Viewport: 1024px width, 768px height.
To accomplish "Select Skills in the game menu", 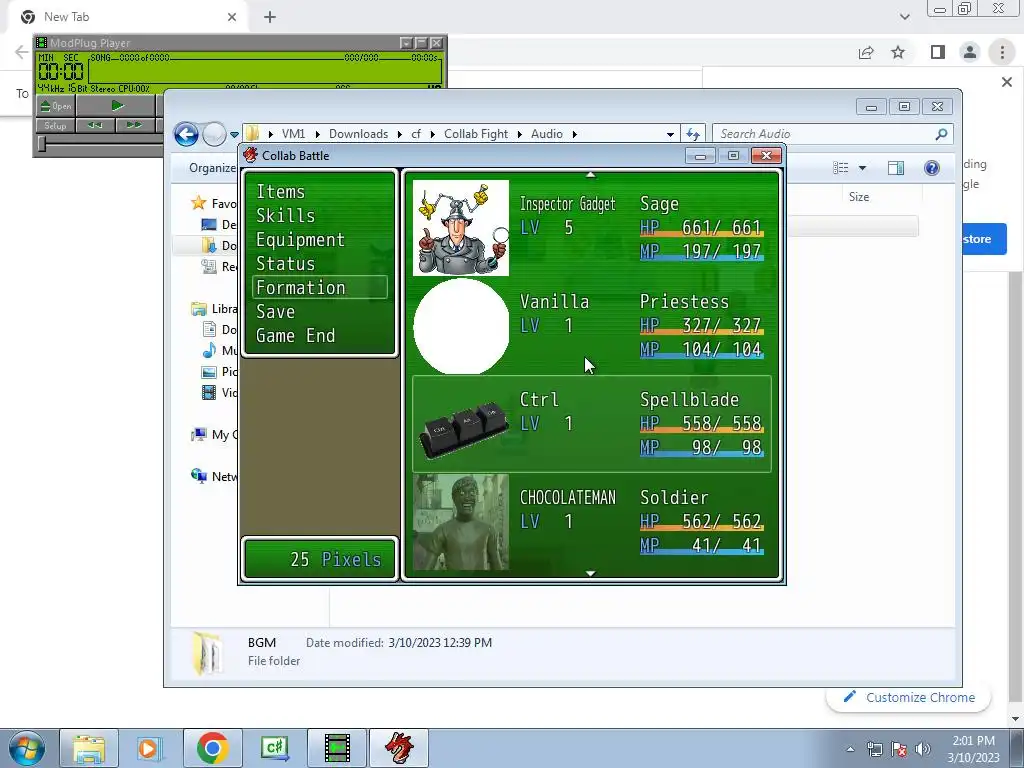I will pyautogui.click(x=285, y=216).
